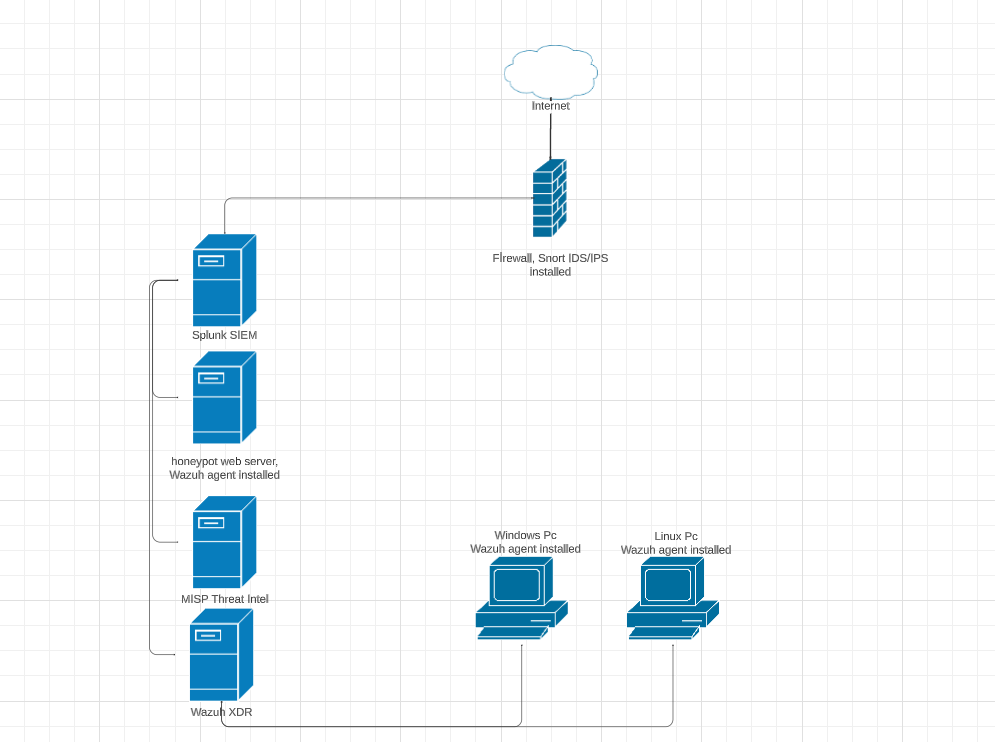Image resolution: width=995 pixels, height=742 pixels.
Task: Select the "Wazuh XDR" label
Action: click(221, 712)
